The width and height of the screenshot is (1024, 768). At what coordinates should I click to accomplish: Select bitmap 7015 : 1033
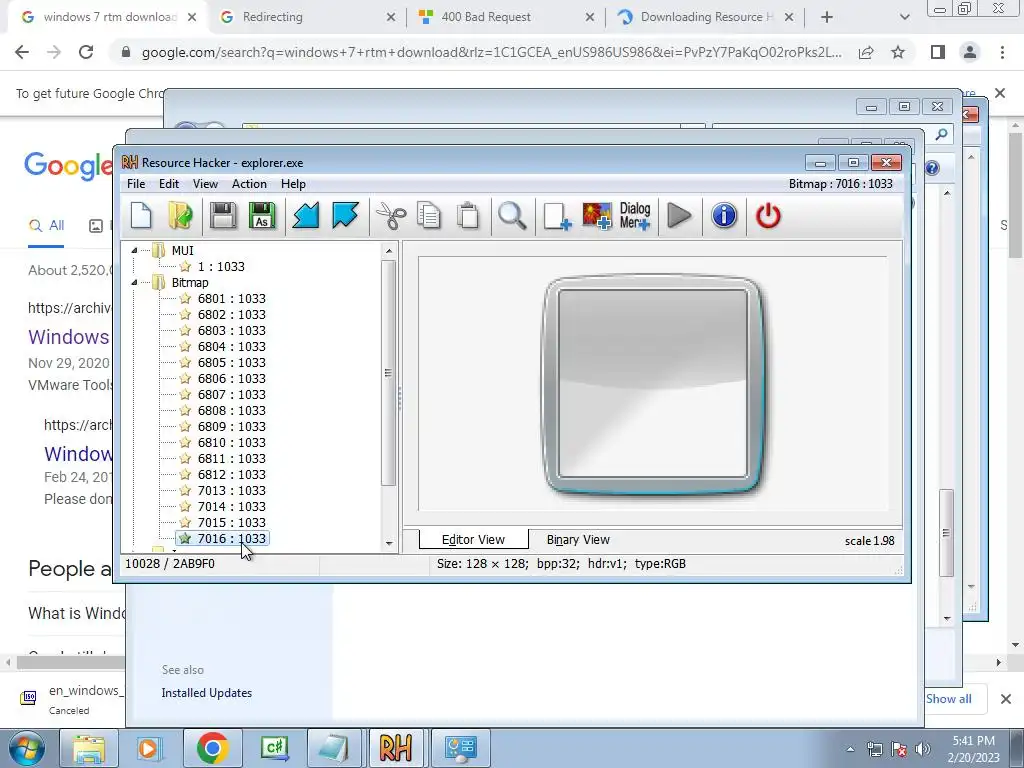coord(231,523)
